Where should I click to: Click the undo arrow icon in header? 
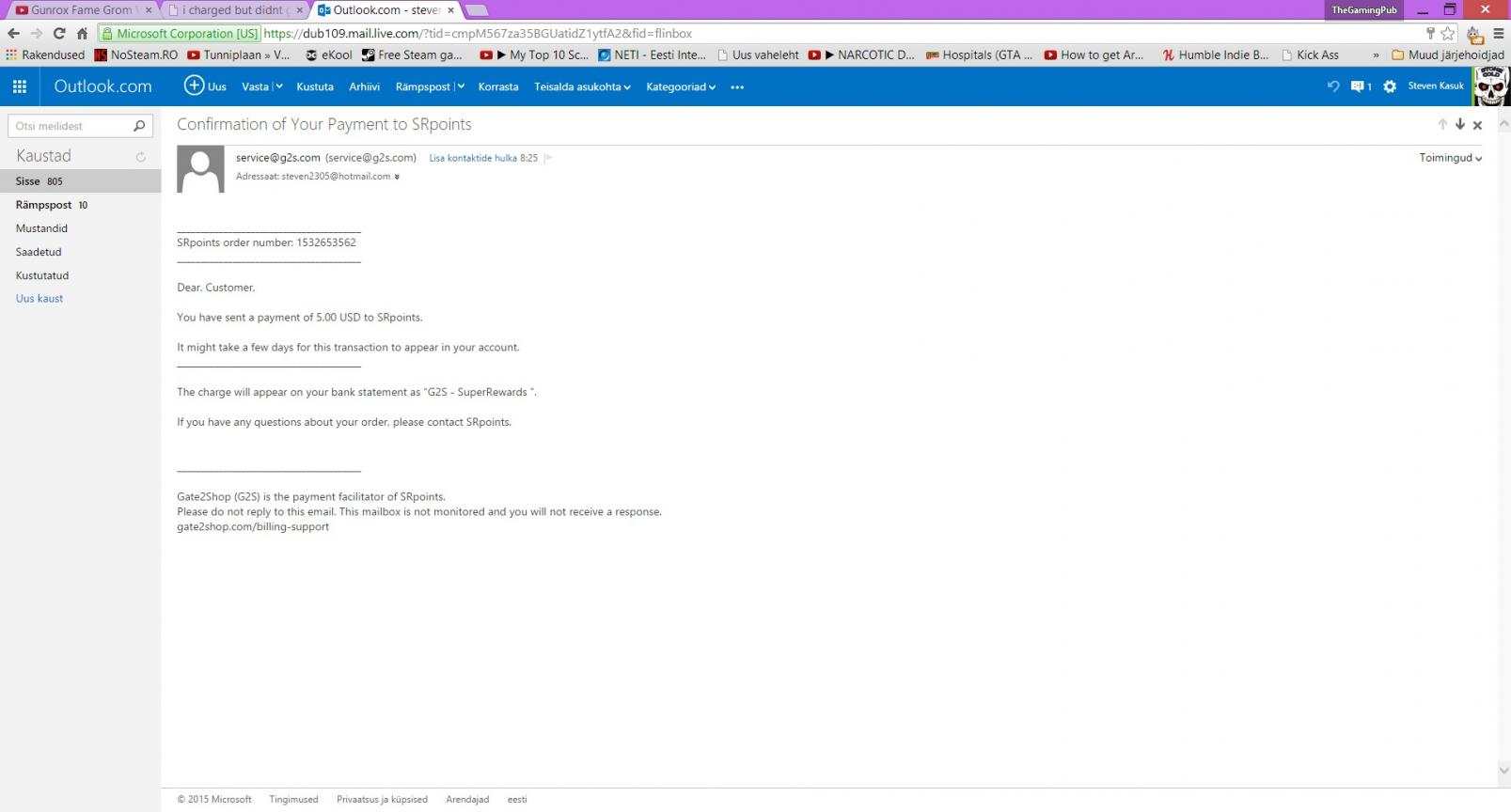coord(1332,86)
